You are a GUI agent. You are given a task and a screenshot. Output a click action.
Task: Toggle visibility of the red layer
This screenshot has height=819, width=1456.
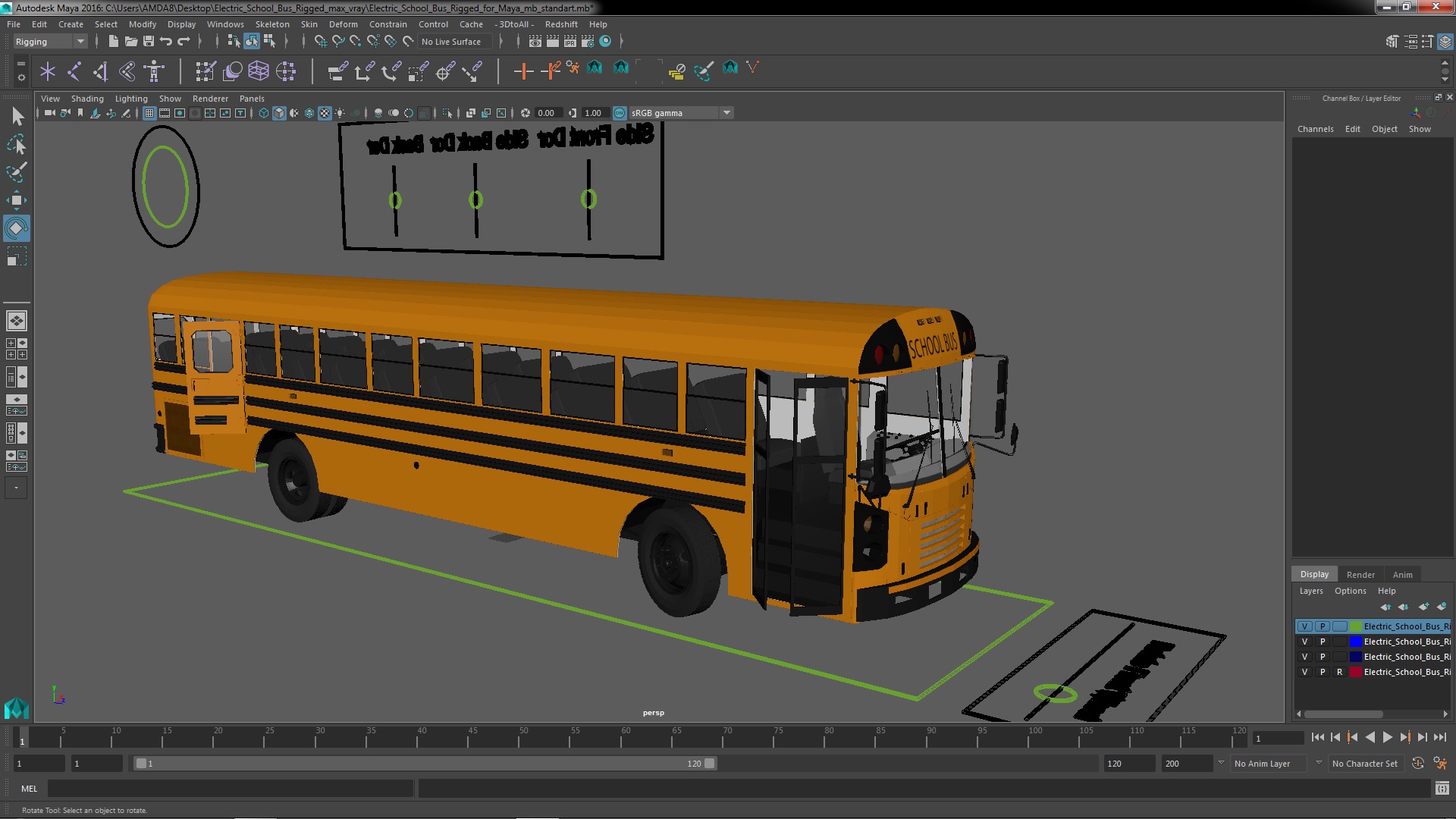(x=1304, y=672)
